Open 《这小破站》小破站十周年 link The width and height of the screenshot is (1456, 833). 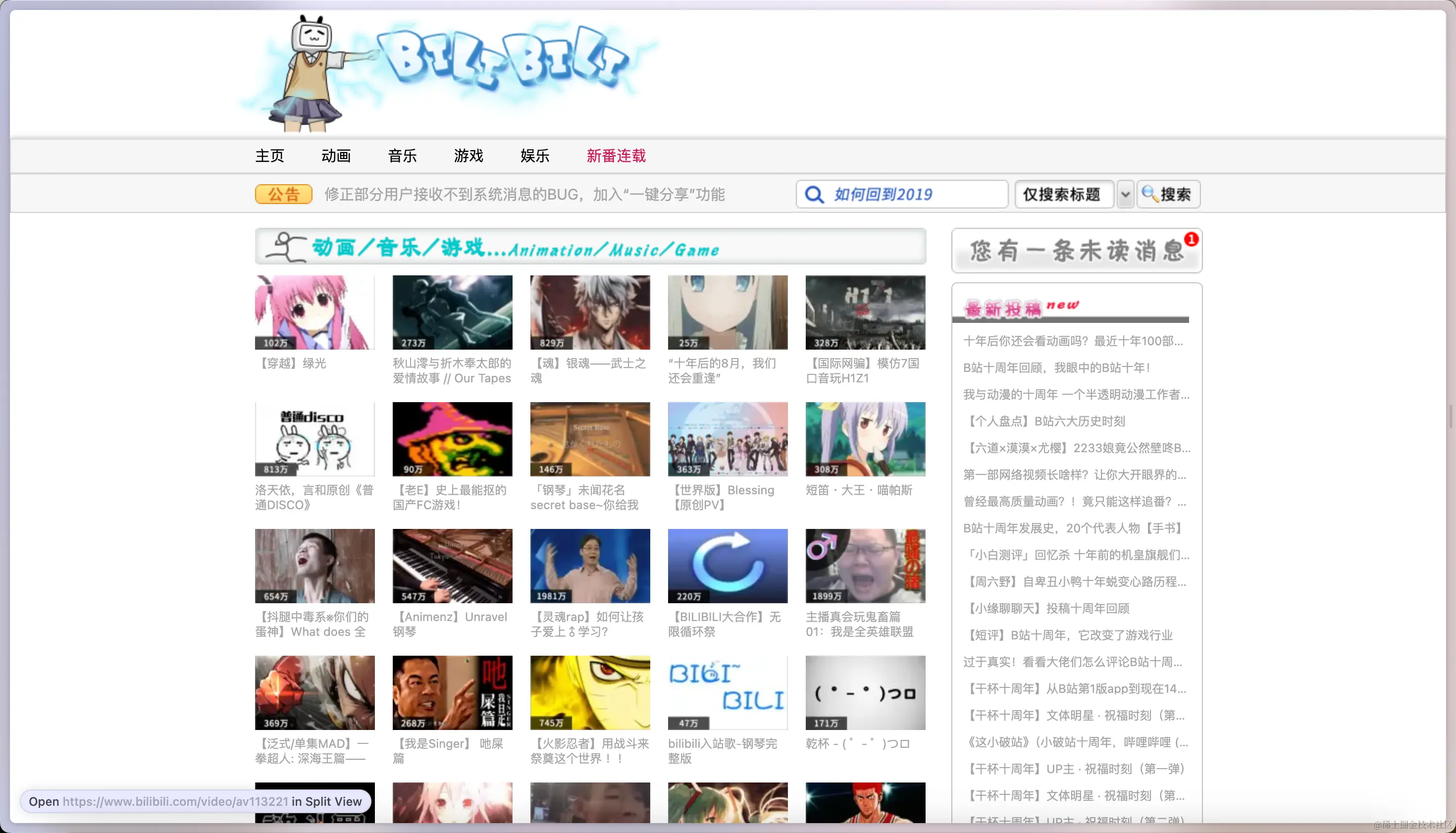(1076, 742)
